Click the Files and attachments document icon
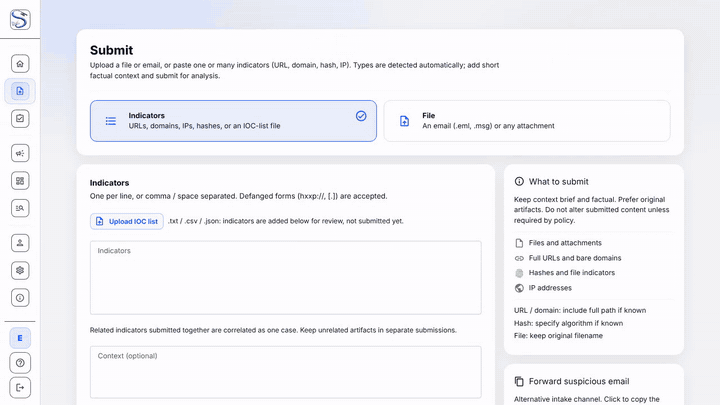The image size is (720, 405). (x=519, y=243)
